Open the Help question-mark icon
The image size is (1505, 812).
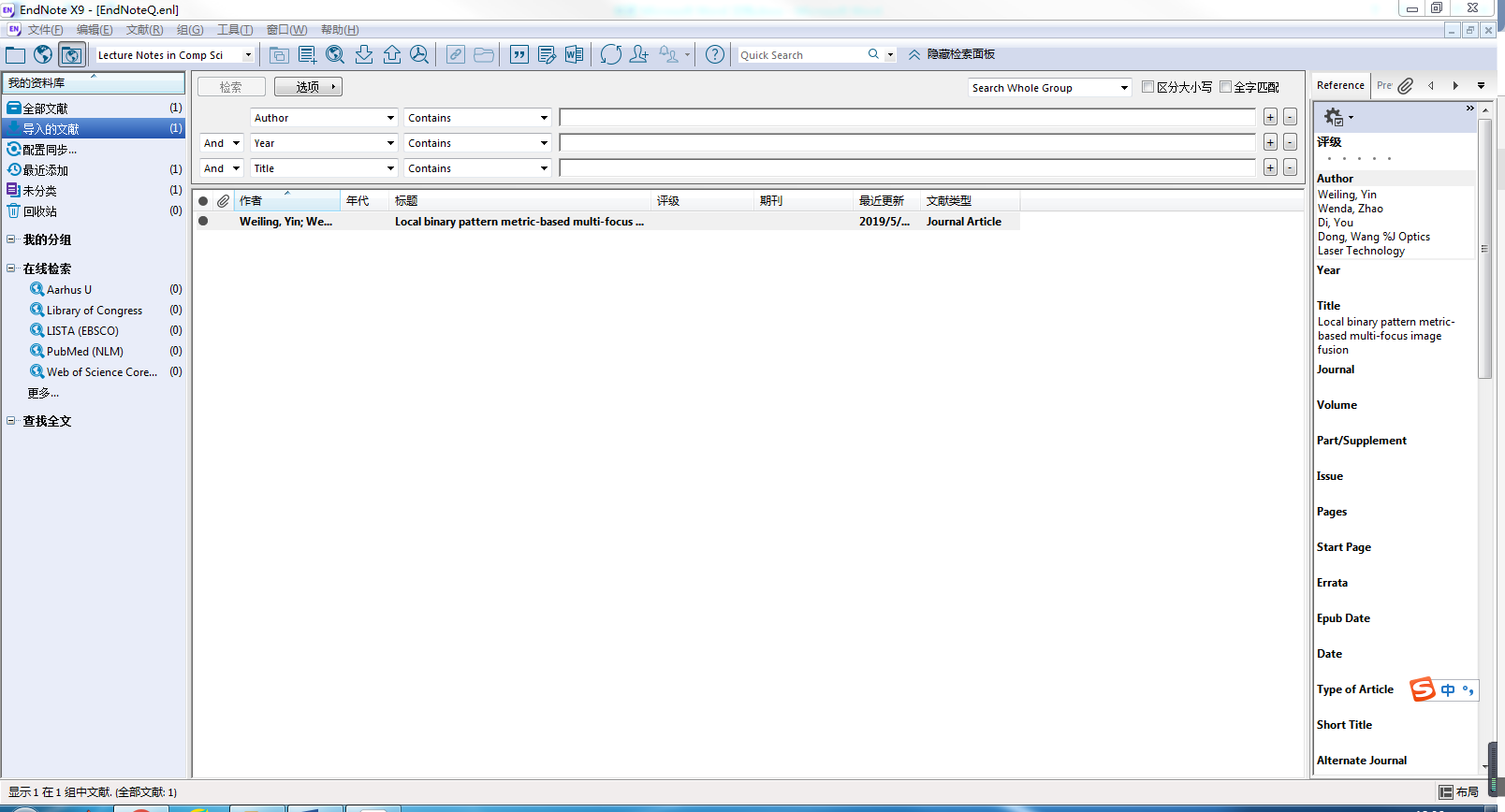[x=715, y=55]
